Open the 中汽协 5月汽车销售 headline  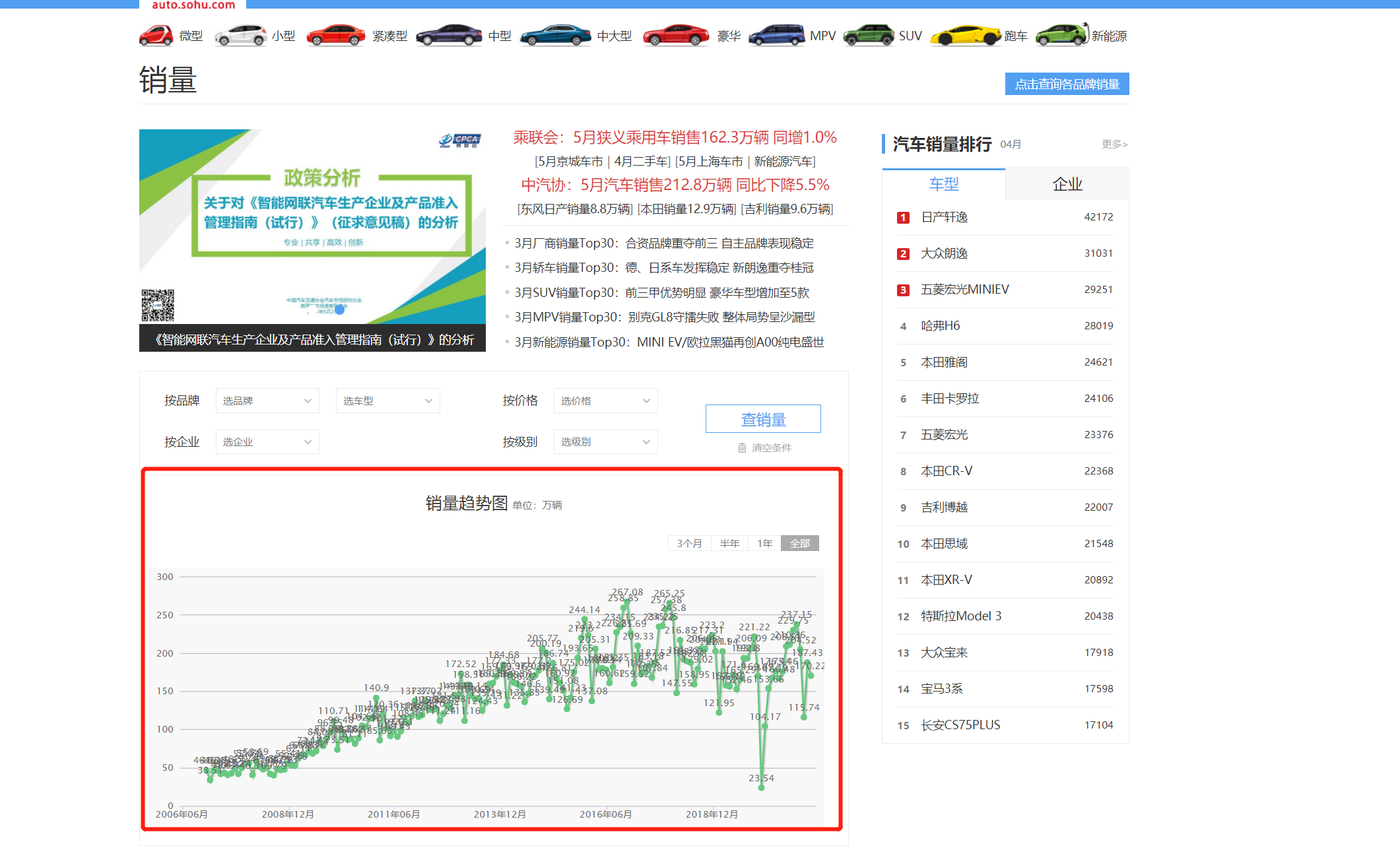point(675,185)
